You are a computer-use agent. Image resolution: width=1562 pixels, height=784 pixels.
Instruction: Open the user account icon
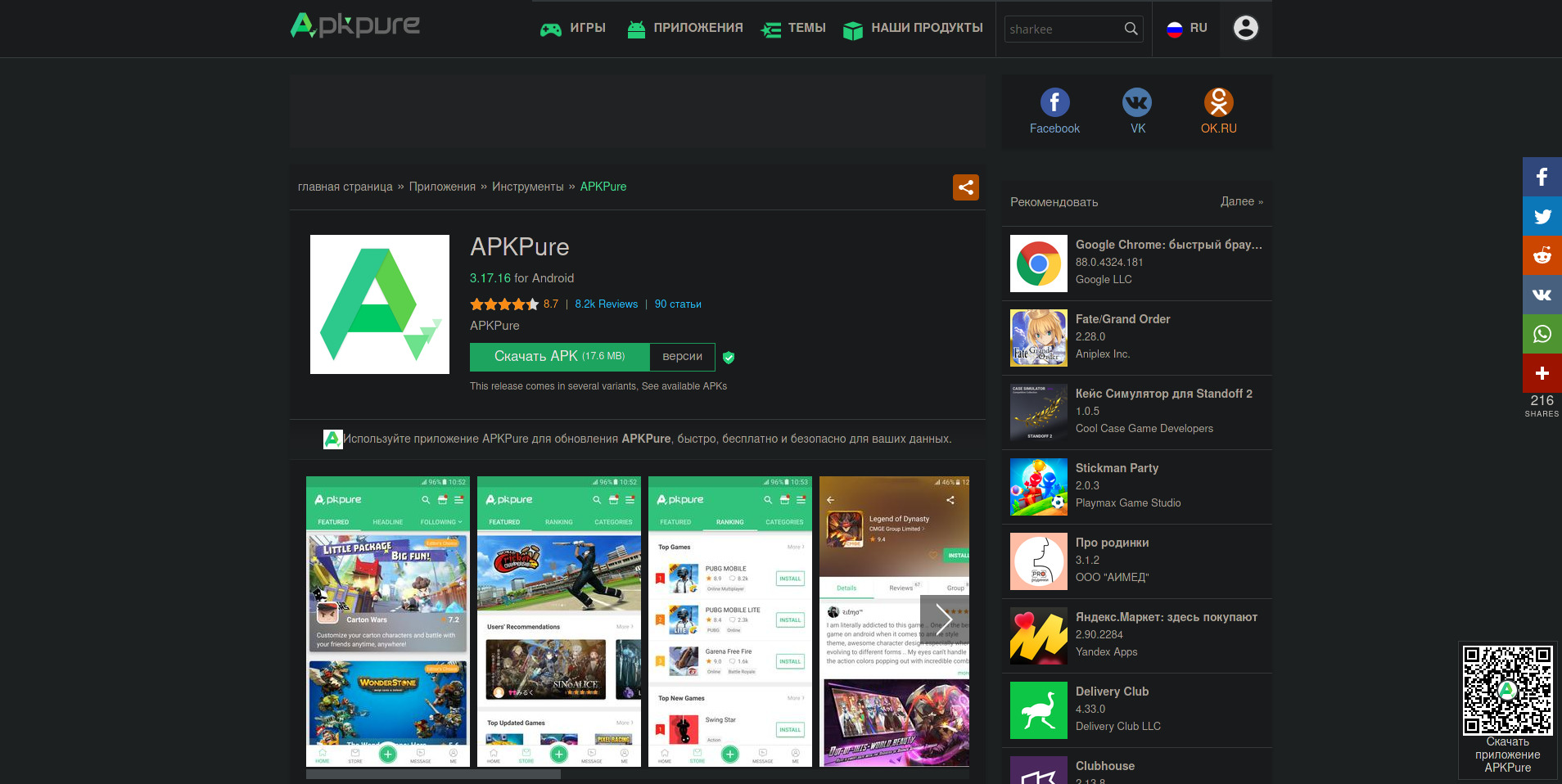[1246, 29]
